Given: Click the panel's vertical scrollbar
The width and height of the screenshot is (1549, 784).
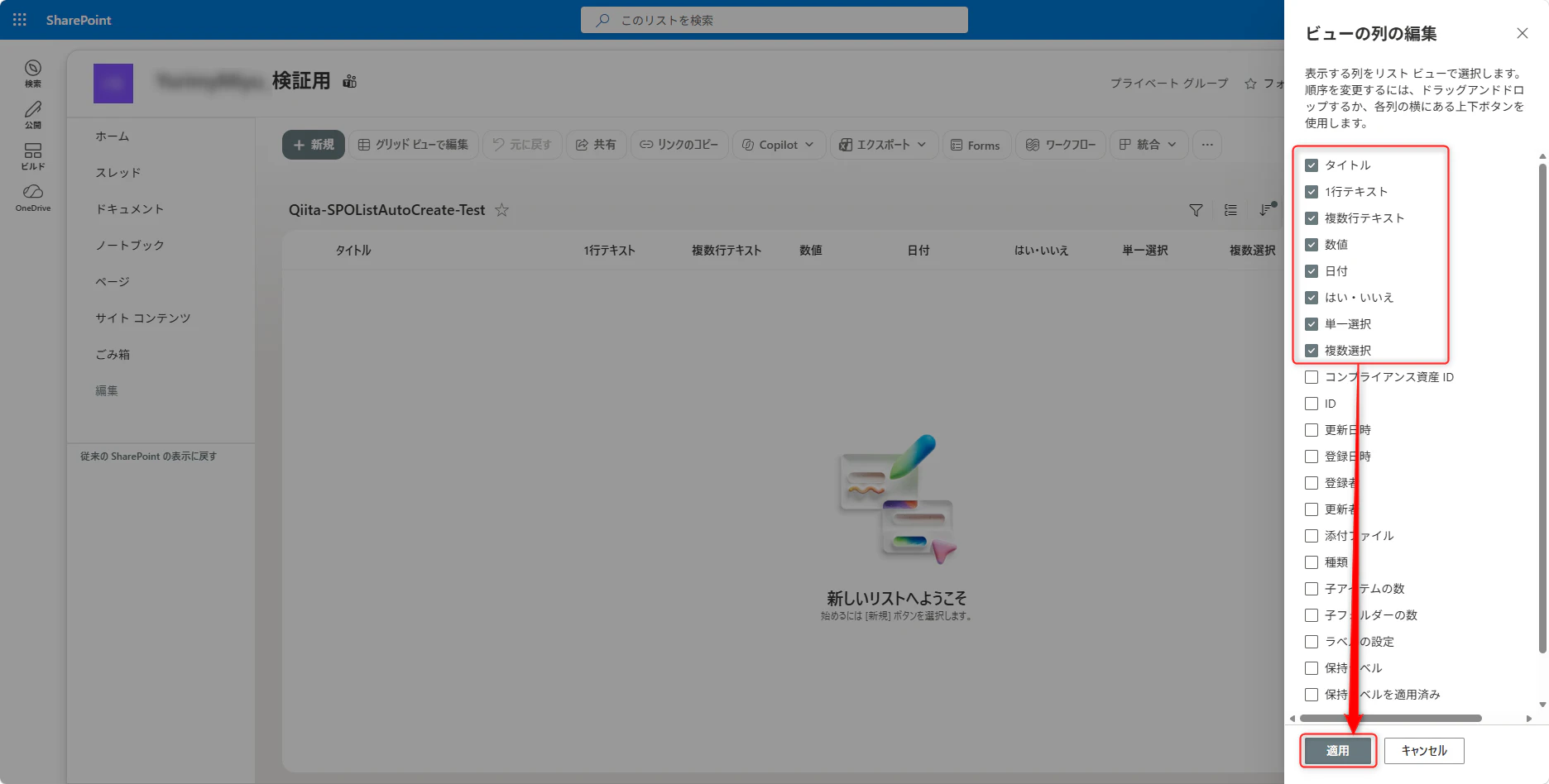Looking at the screenshot, I should click(x=1542, y=409).
